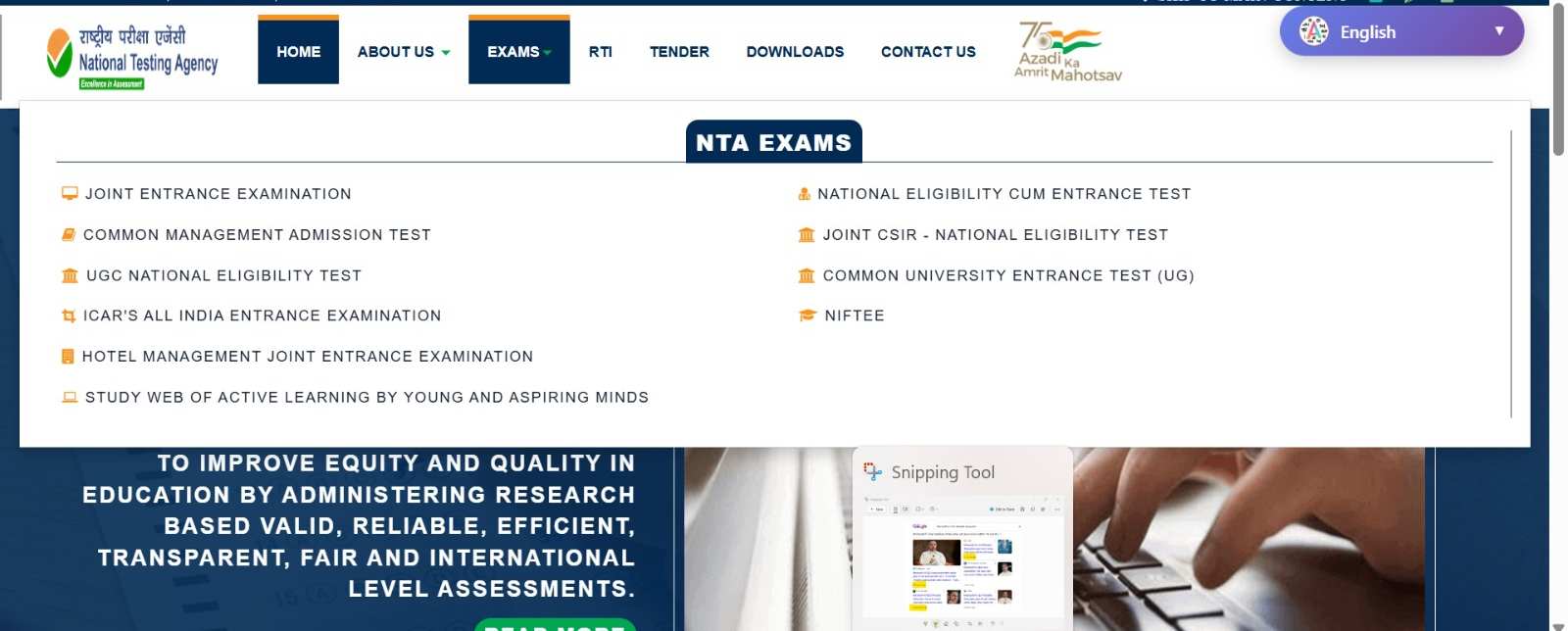Click the institution icon beside Common University Entrance Test
1568x631 pixels.
click(x=807, y=275)
